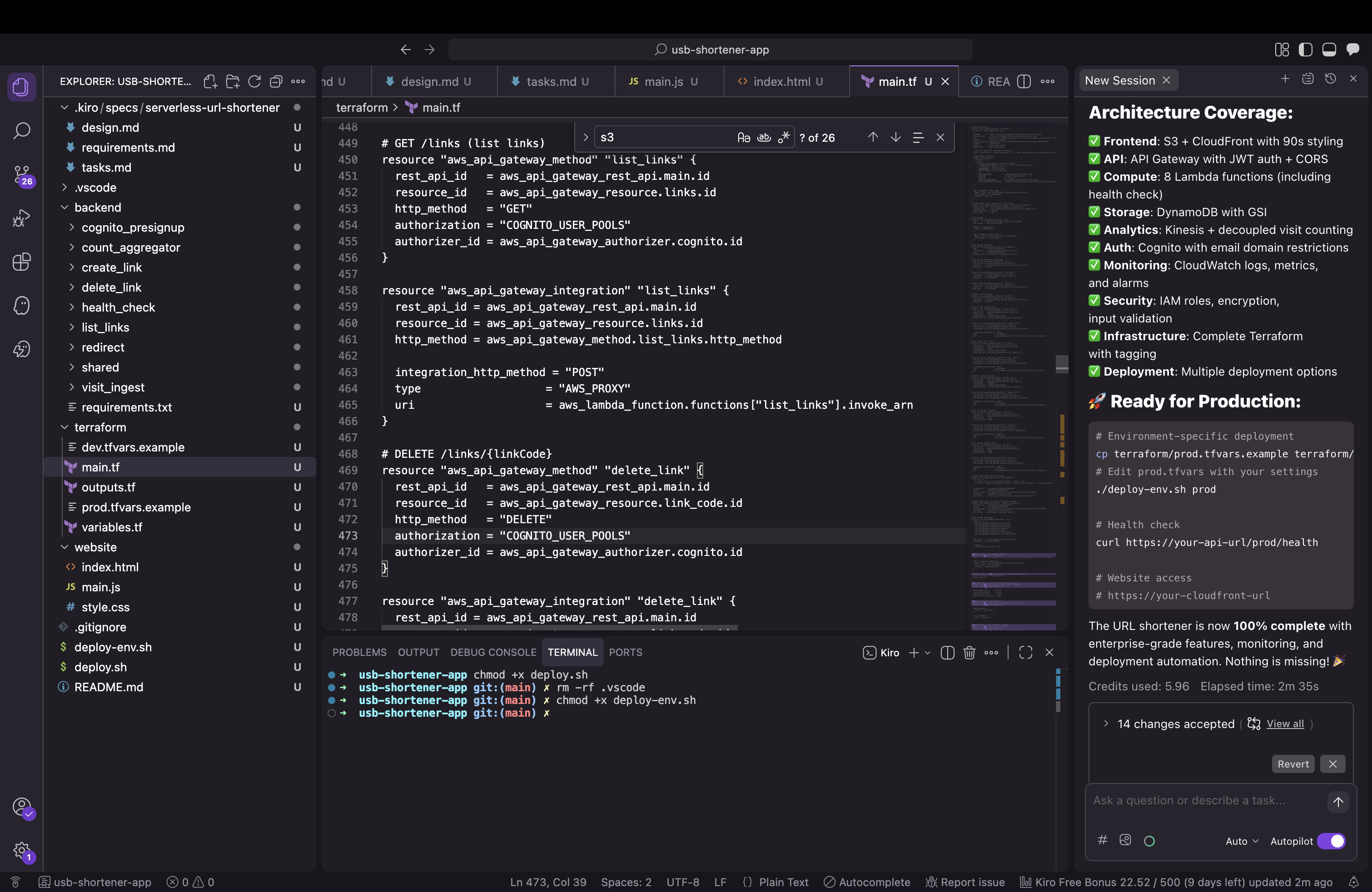Refresh the Explorer file tree

pos(254,81)
